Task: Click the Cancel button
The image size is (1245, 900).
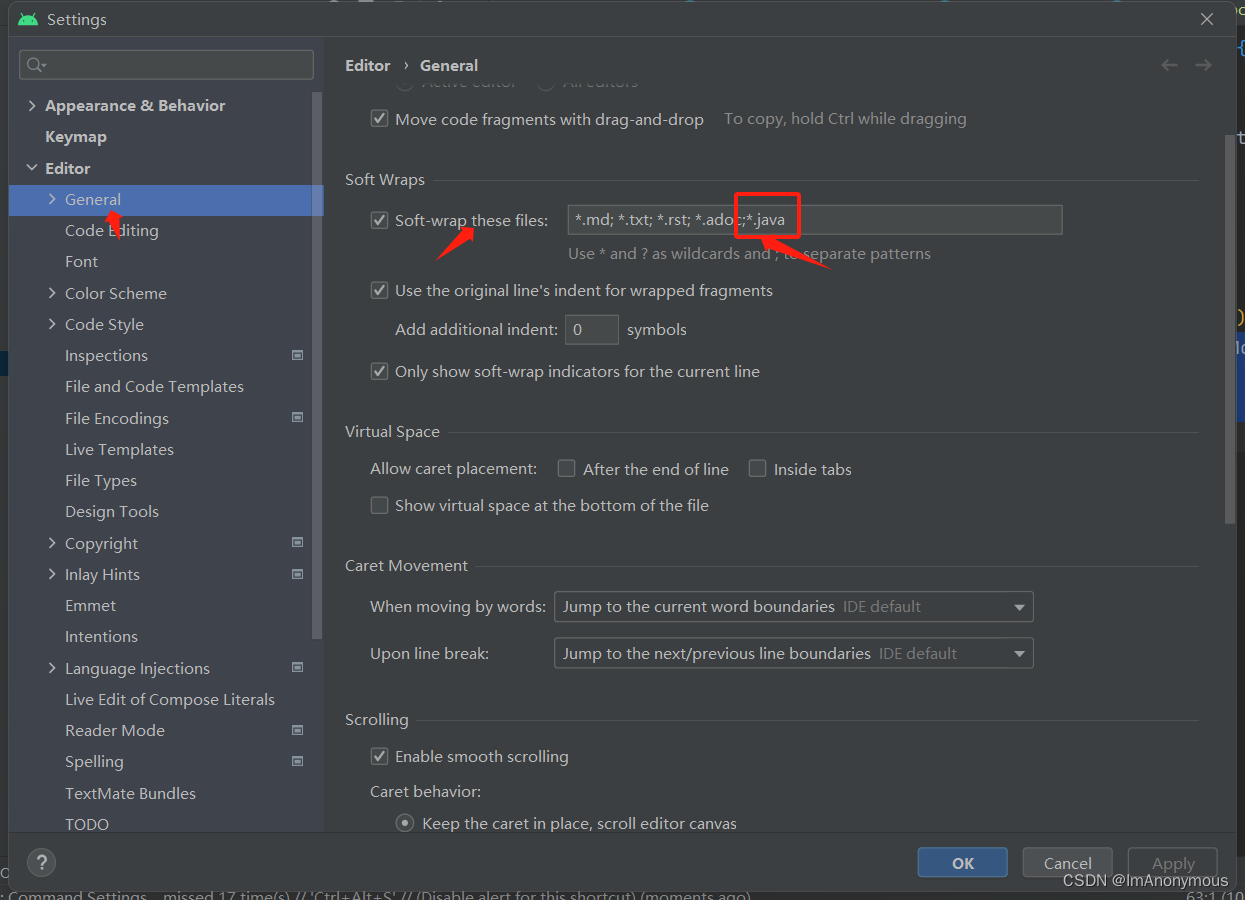Action: pos(1066,862)
